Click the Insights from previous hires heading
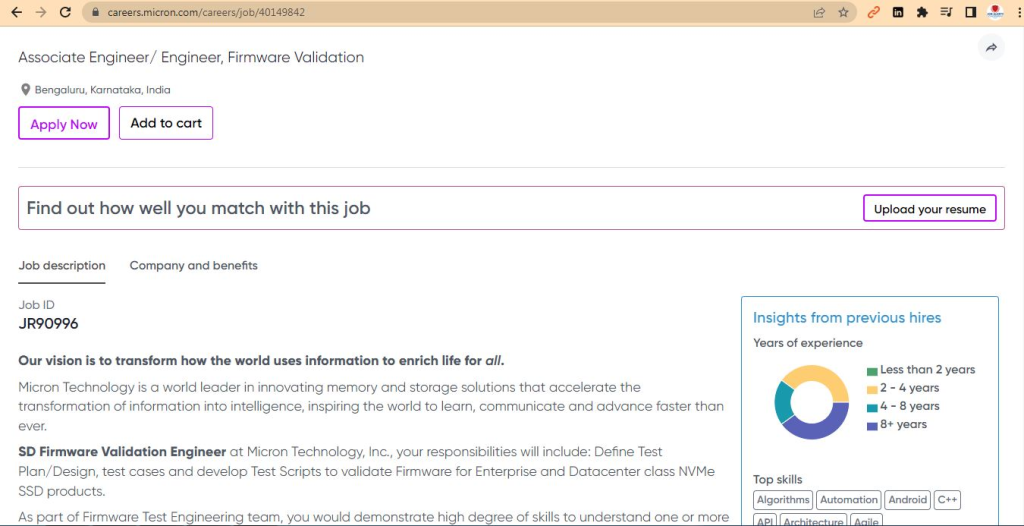Image resolution: width=1024 pixels, height=526 pixels. click(847, 318)
